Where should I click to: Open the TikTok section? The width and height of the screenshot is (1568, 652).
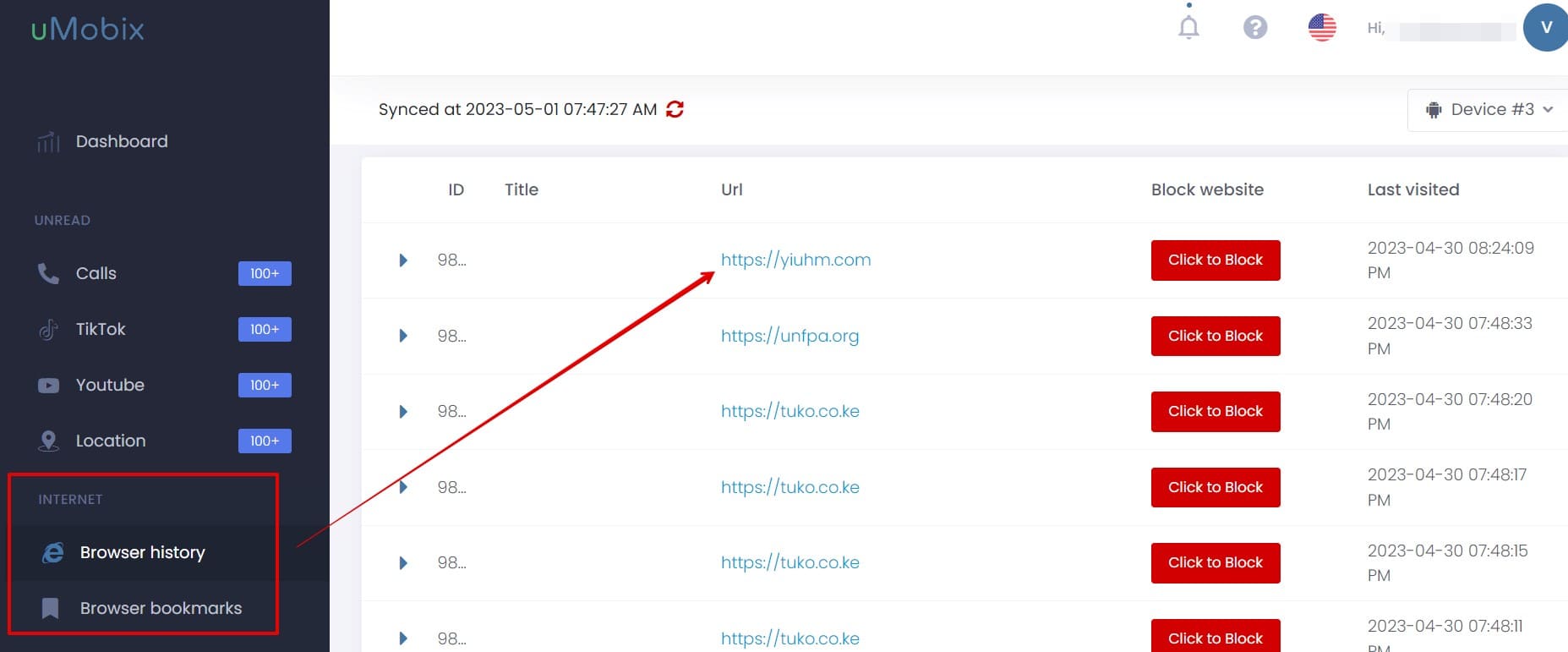[101, 329]
